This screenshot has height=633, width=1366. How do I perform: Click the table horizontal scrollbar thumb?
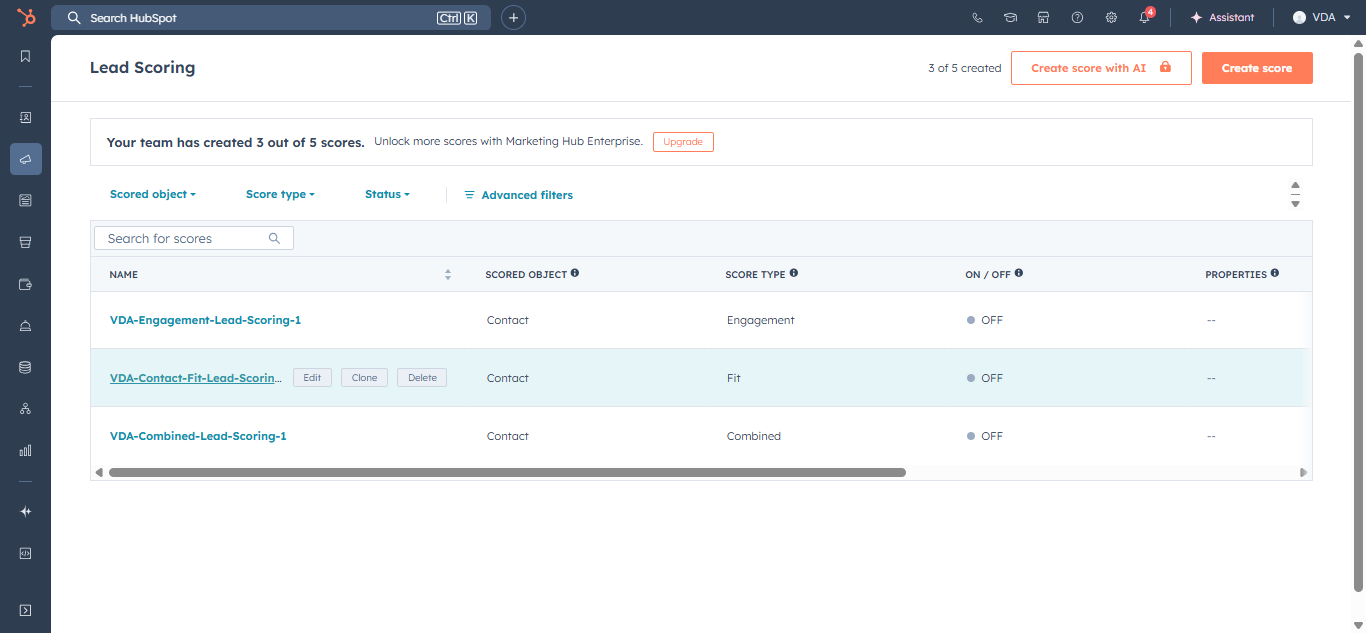[507, 472]
